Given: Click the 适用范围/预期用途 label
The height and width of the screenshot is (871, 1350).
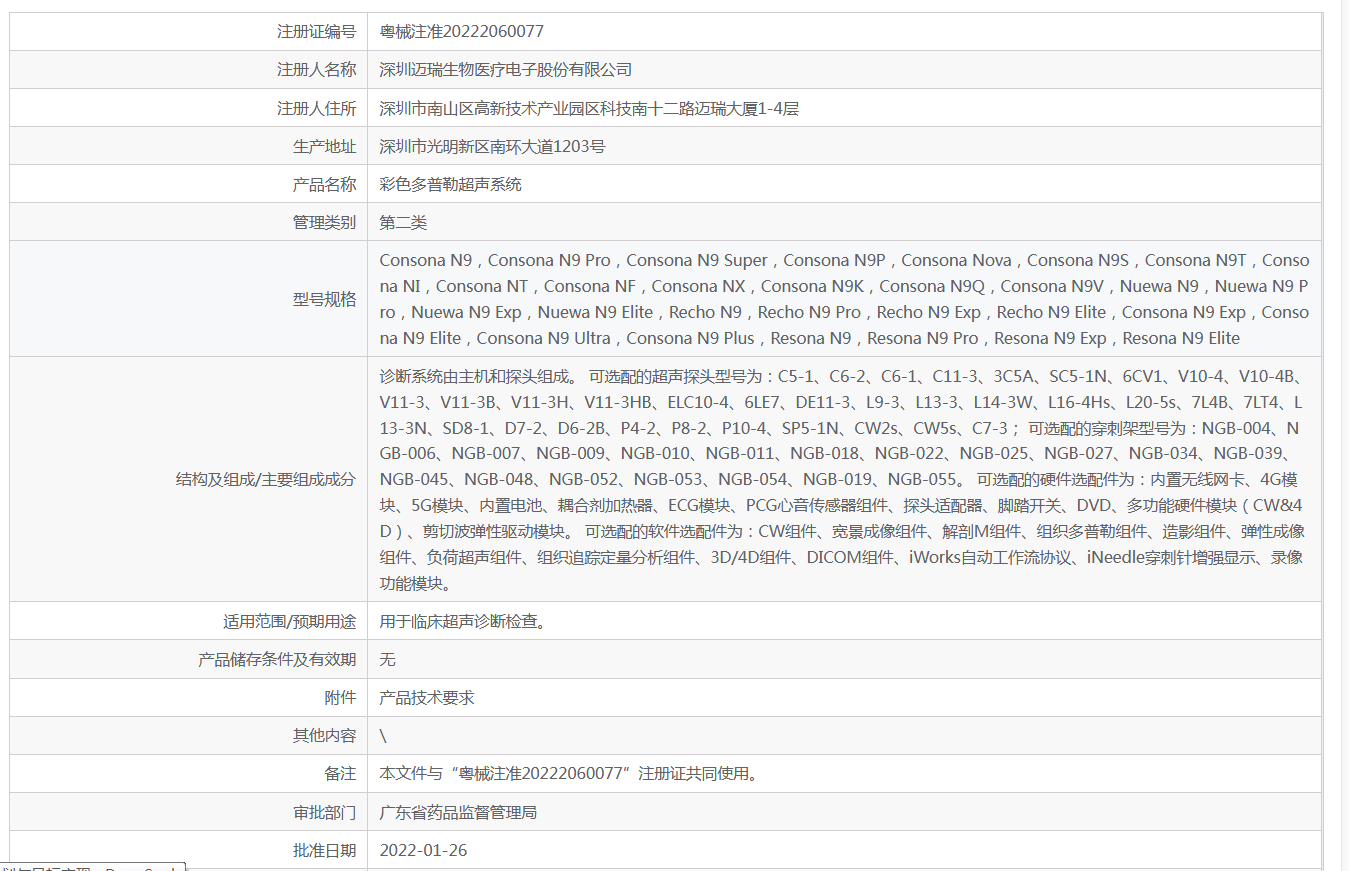Looking at the screenshot, I should point(289,621).
